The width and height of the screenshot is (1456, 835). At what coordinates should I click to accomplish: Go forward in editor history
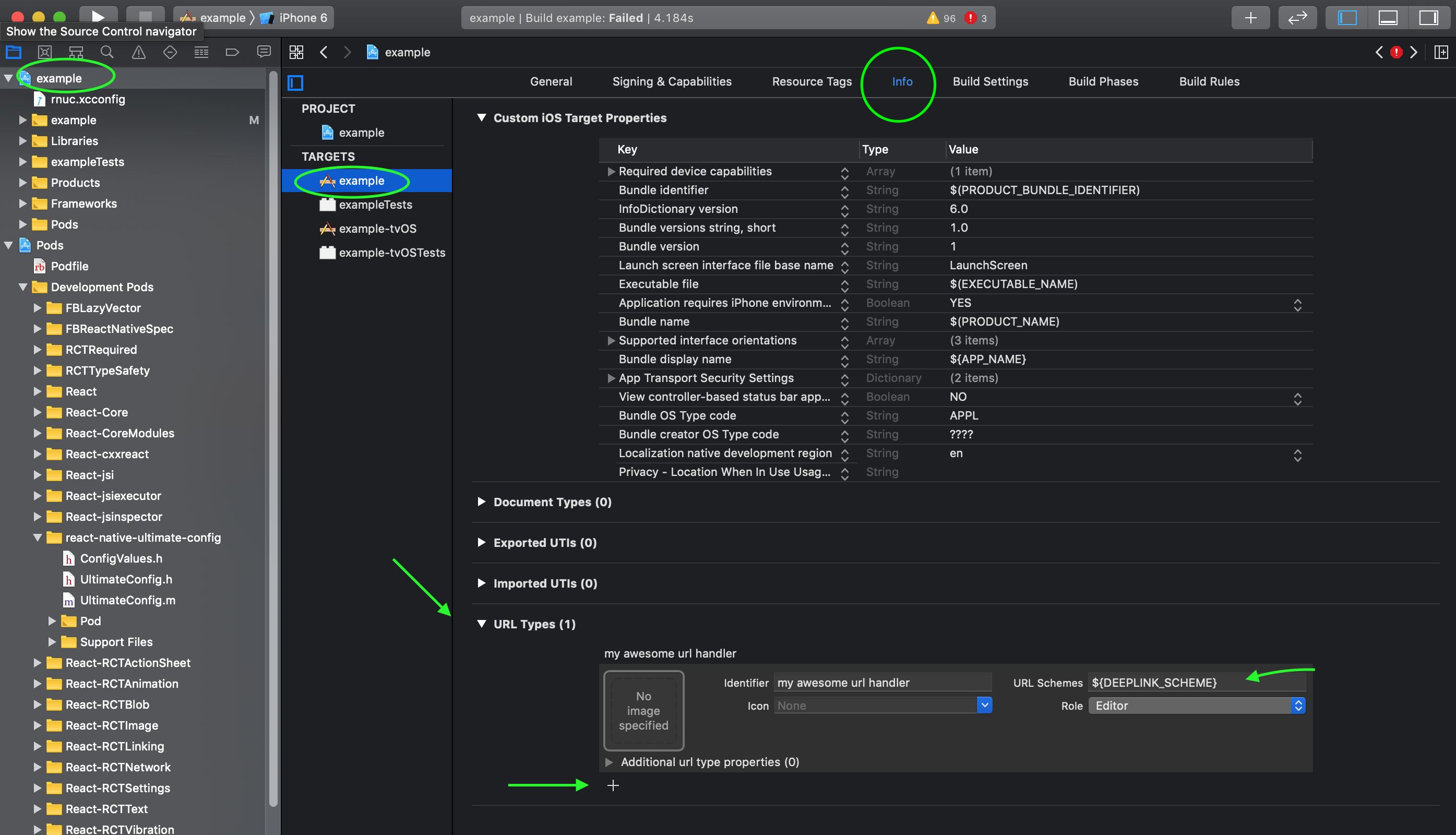coord(348,52)
